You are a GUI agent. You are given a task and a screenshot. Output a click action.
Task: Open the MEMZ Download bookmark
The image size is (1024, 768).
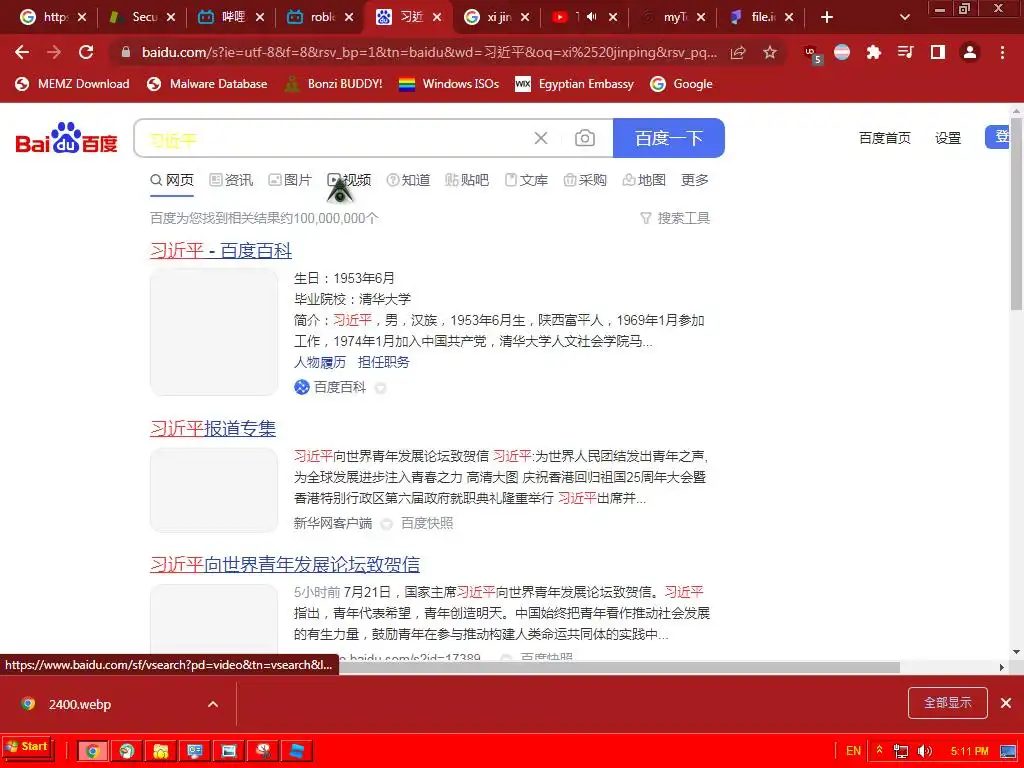tap(72, 84)
